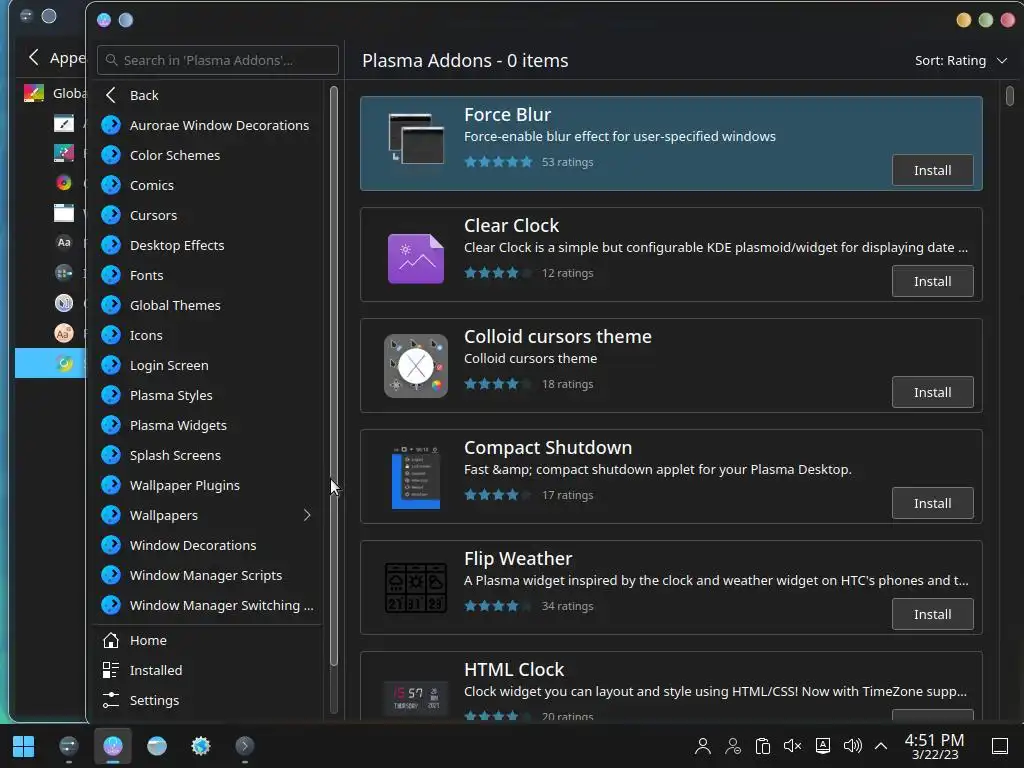Click the Login Screen category icon
Image resolution: width=1024 pixels, height=768 pixels.
111,366
